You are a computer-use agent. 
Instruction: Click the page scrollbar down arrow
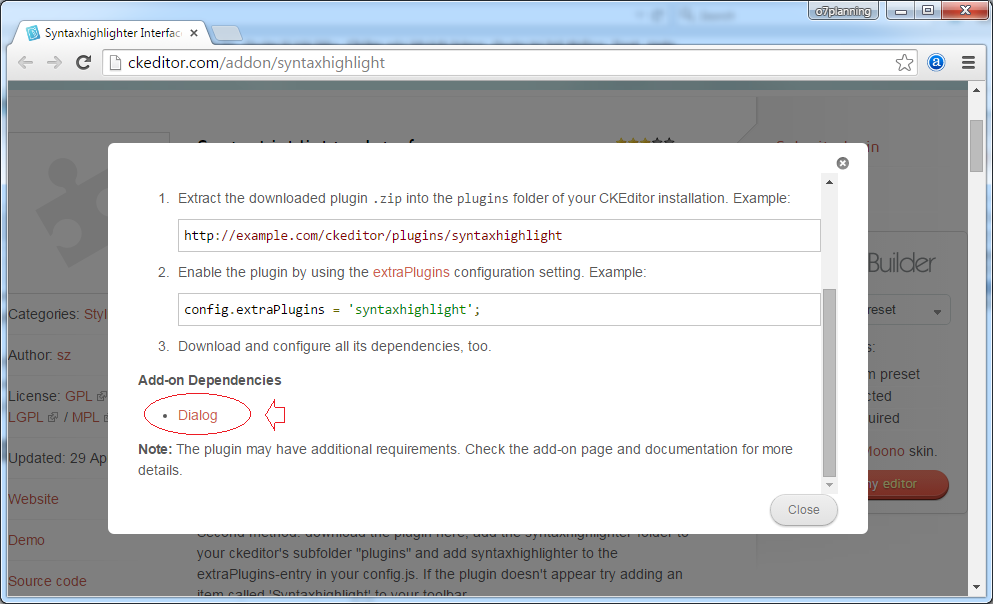coord(976,588)
